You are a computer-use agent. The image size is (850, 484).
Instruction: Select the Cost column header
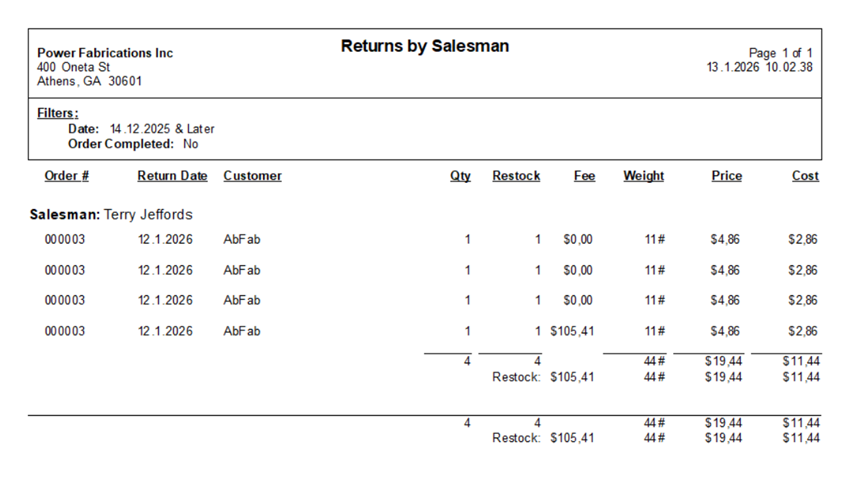[805, 176]
